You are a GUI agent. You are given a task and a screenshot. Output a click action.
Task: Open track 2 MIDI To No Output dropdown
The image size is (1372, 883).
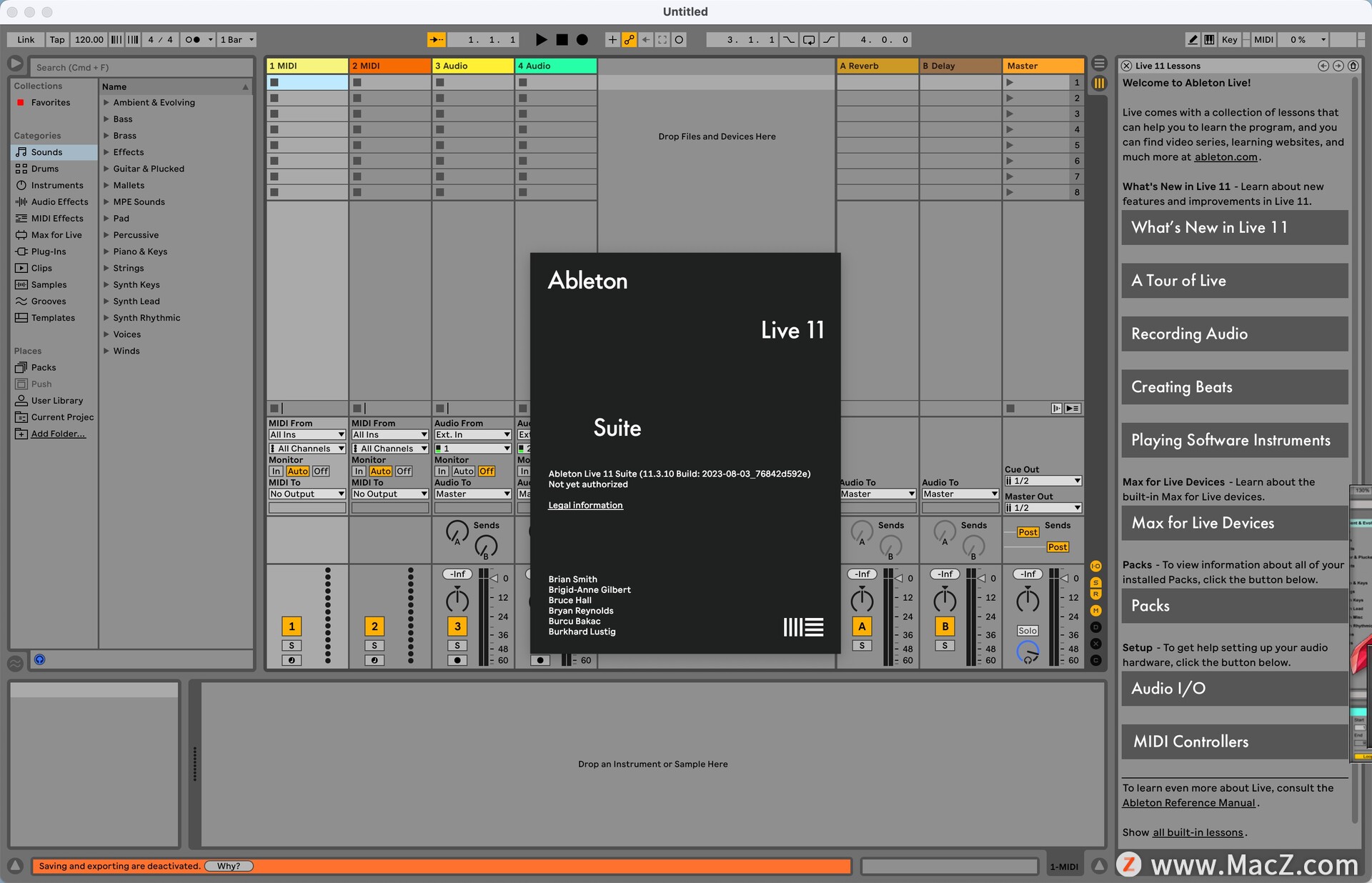coord(390,494)
